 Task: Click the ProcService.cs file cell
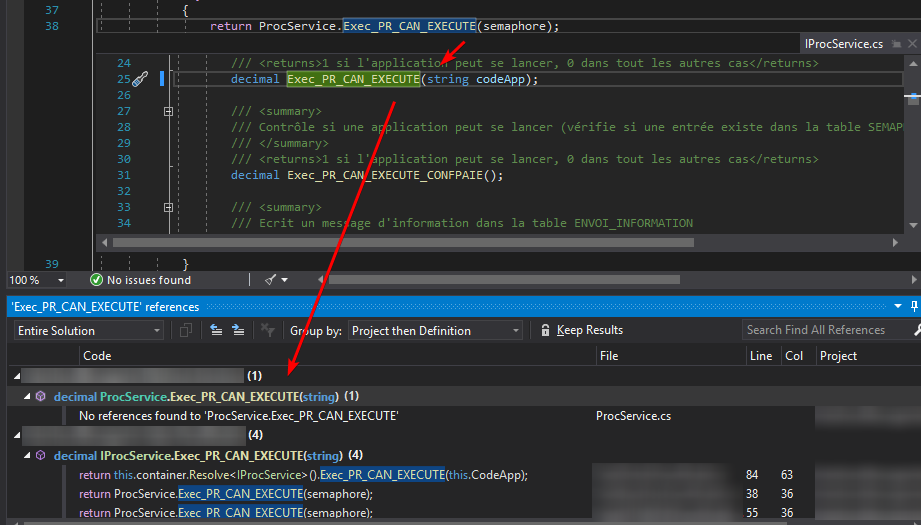pyautogui.click(x=633, y=416)
